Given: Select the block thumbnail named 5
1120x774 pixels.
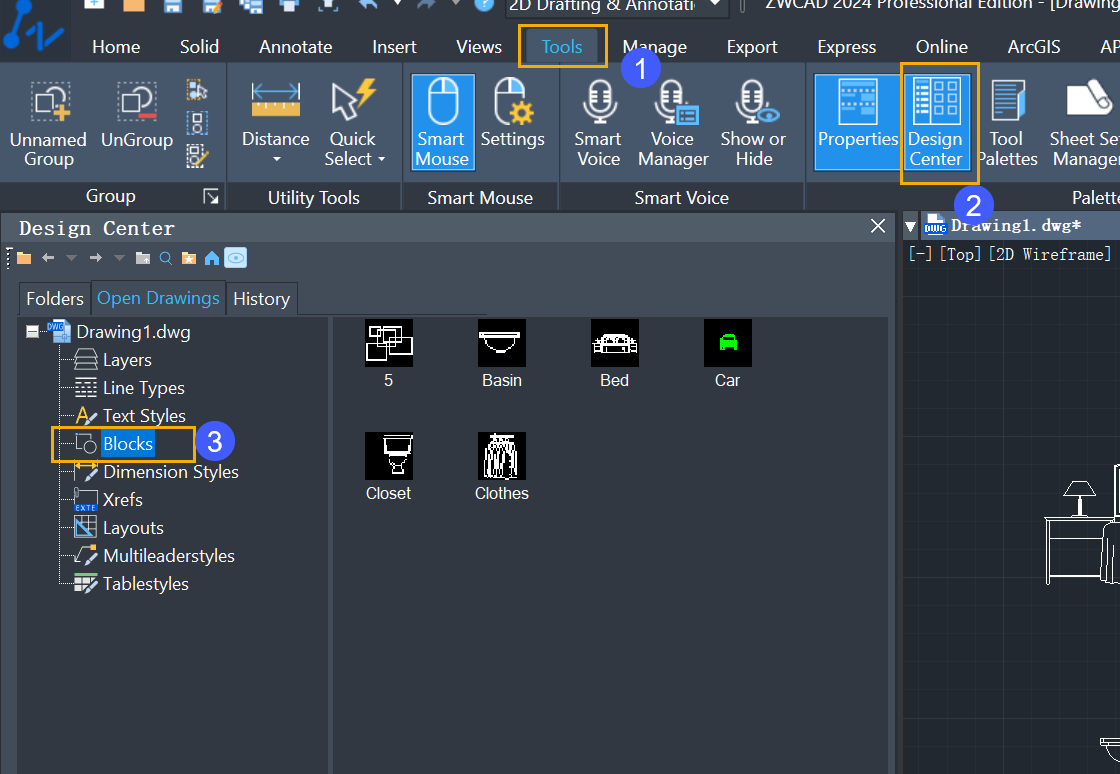Looking at the screenshot, I should pos(389,343).
